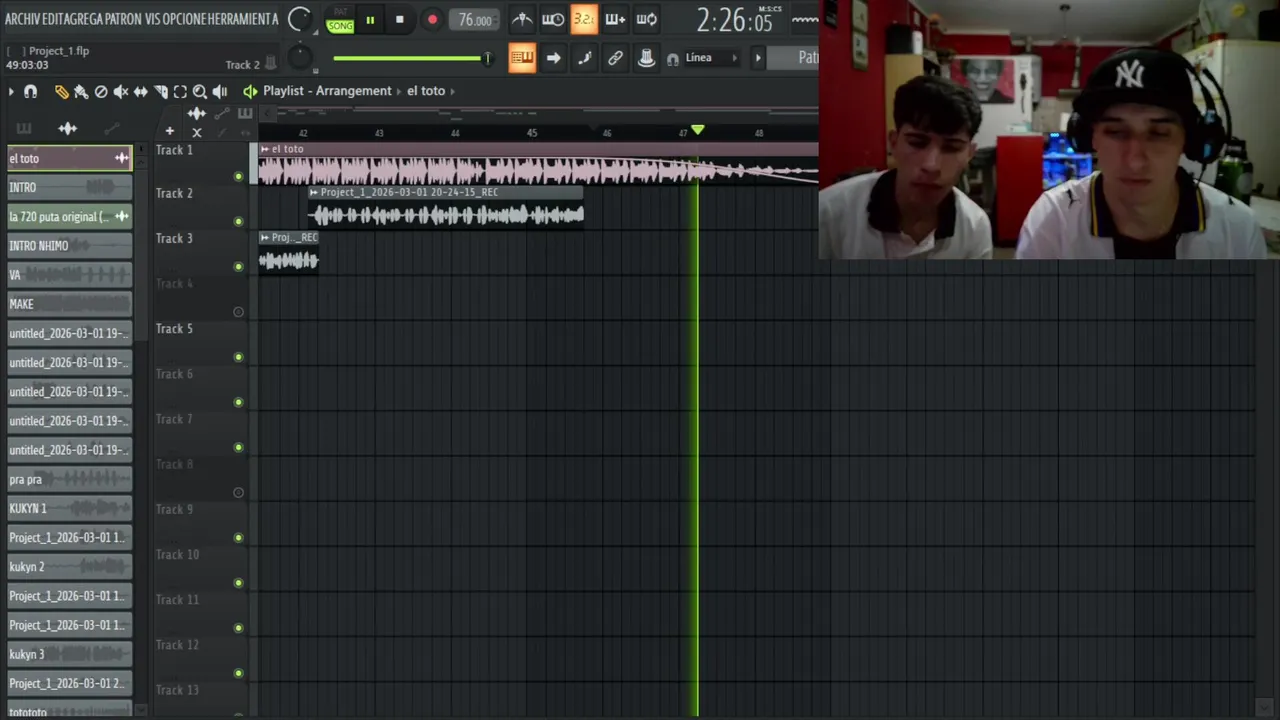Open the playlist options menu arrow
Screen dimensions: 1280x720
(x=11, y=91)
